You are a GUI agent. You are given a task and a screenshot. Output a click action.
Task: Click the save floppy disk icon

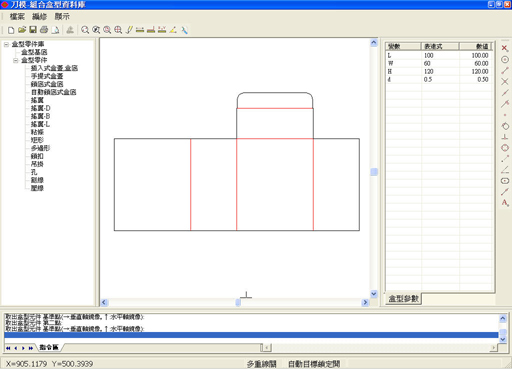33,30
